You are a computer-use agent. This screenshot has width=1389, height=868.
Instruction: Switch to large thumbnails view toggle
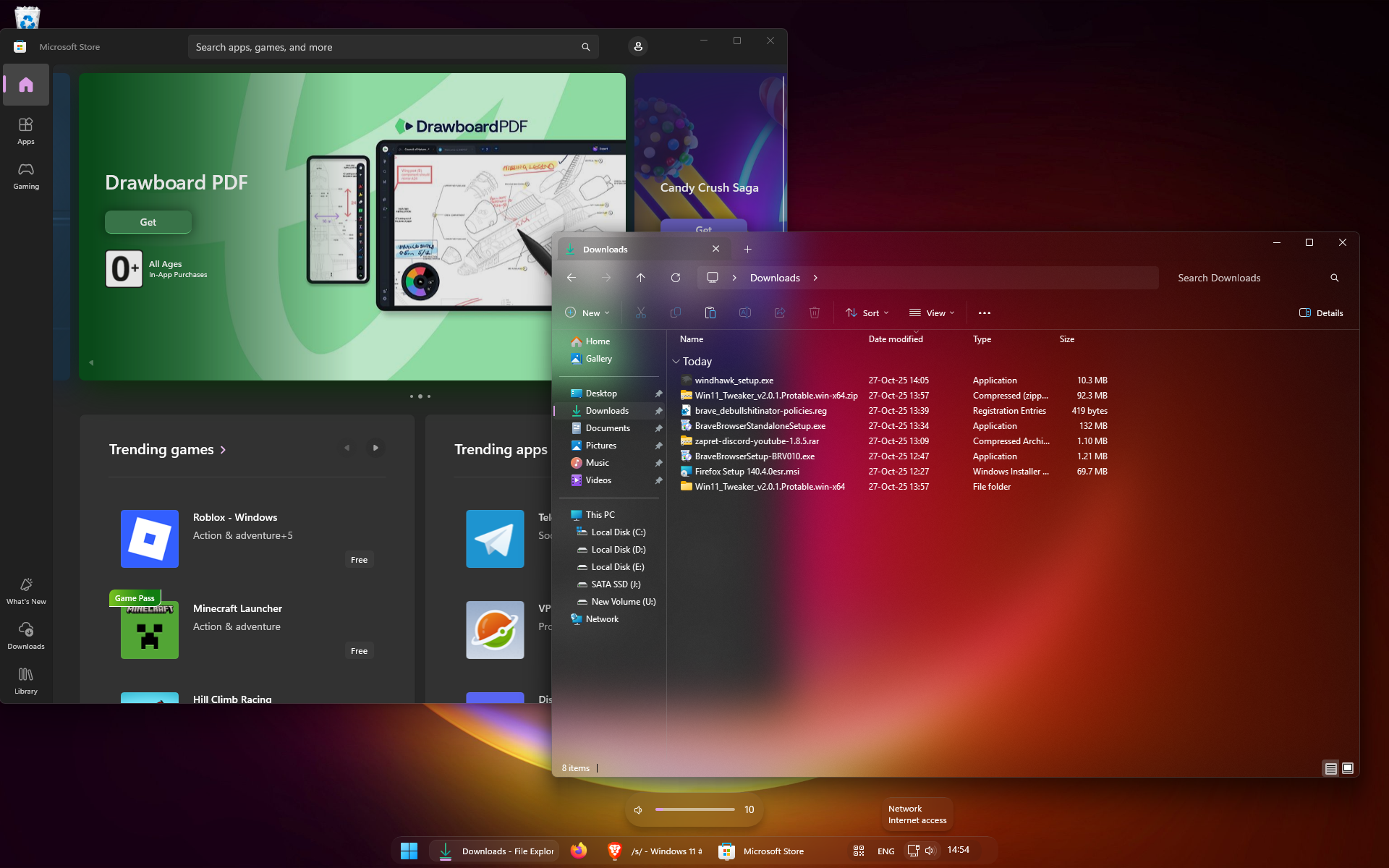(x=1348, y=768)
